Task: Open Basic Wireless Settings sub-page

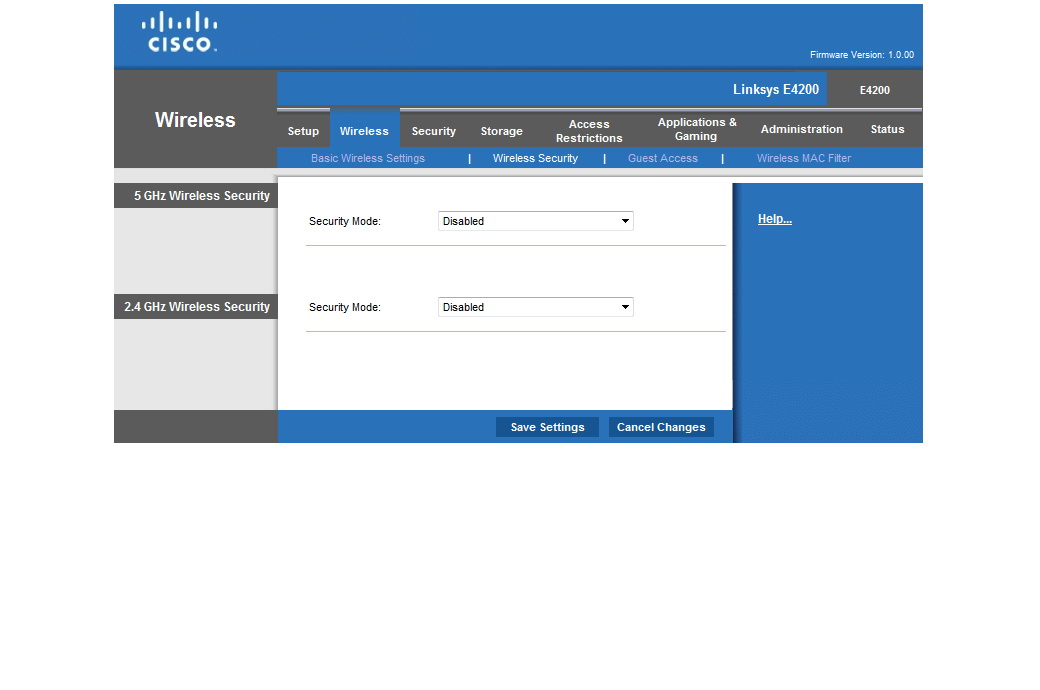Action: tap(368, 158)
